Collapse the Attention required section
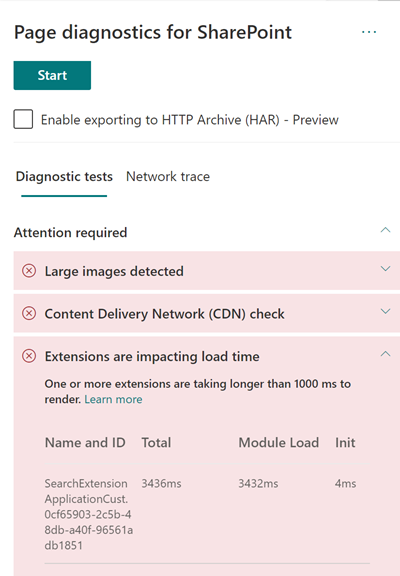Image resolution: width=400 pixels, height=576 pixels. click(385, 230)
